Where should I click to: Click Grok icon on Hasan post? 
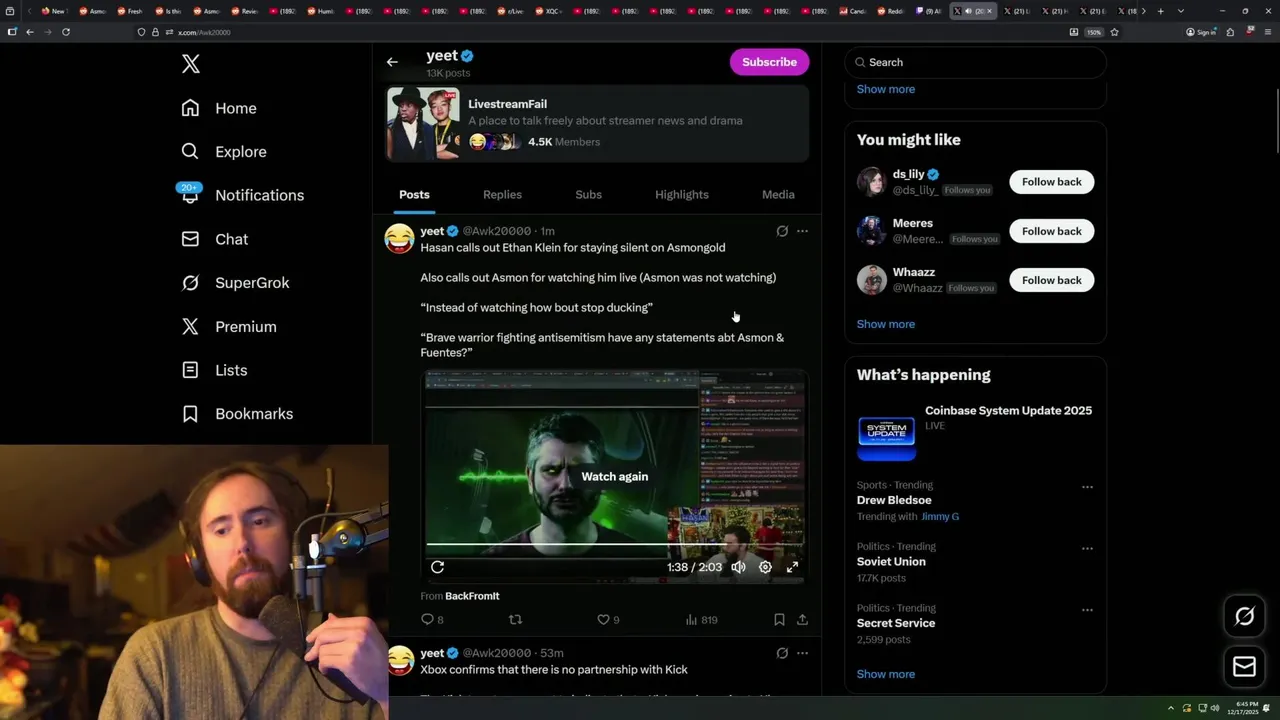pyautogui.click(x=782, y=231)
